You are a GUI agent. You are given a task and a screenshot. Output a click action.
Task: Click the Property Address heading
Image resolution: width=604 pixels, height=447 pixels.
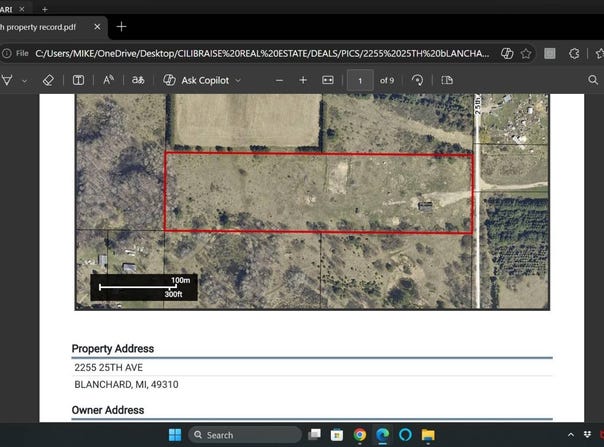point(113,348)
